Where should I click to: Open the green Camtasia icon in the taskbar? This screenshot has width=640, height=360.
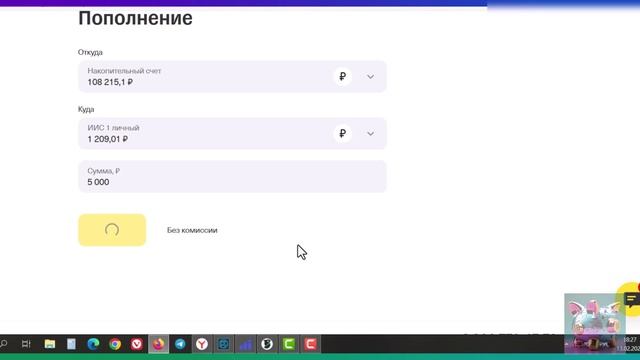(289, 344)
